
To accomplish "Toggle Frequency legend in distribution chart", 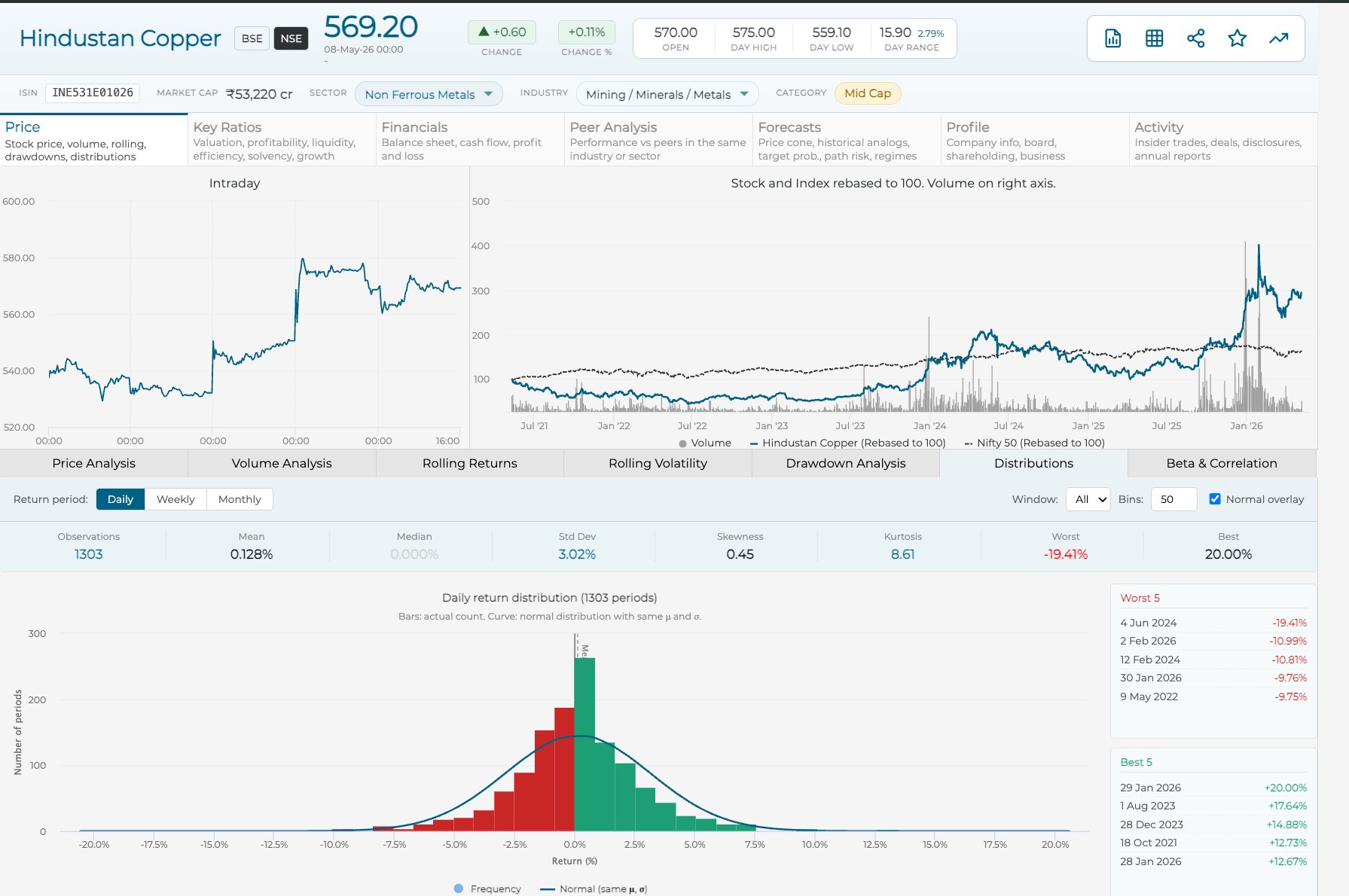I will point(487,888).
